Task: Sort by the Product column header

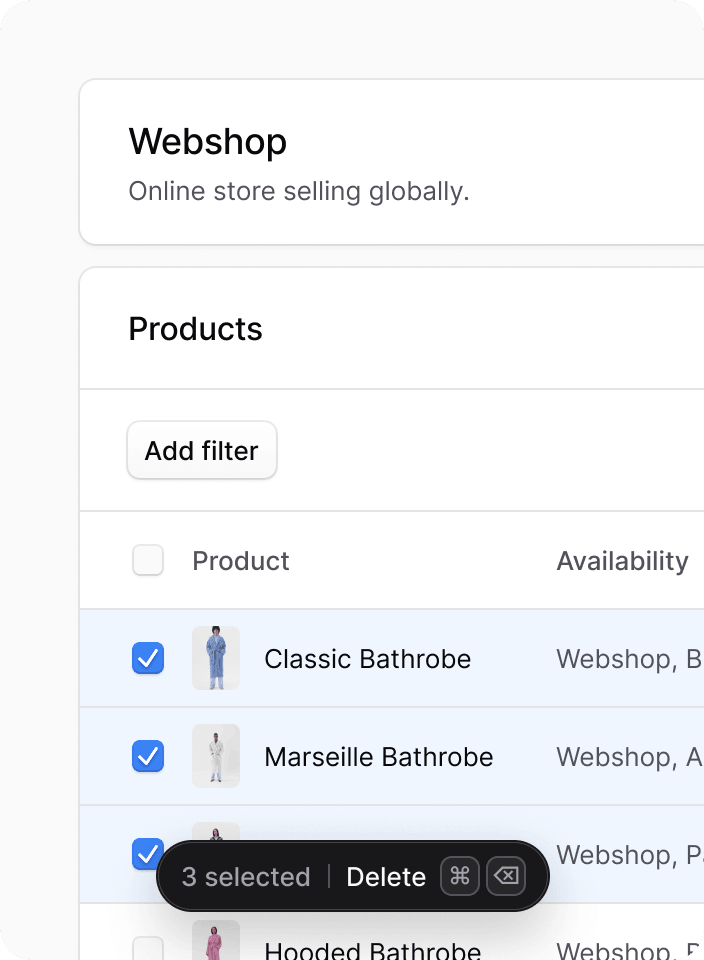Action: point(240,560)
